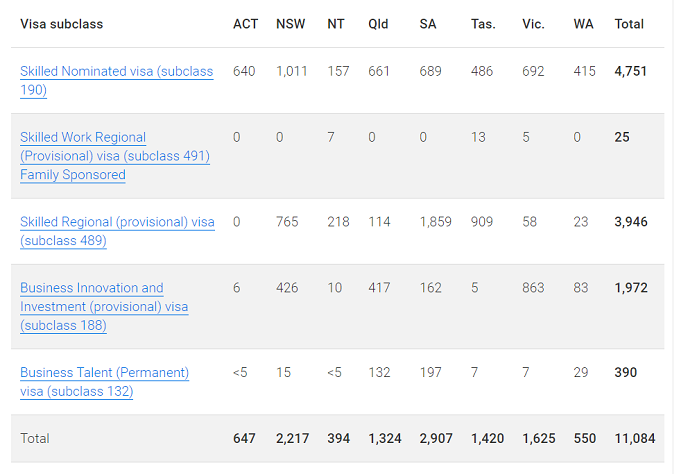674x474 pixels.
Task: Click the Visa subclass column header
Action: 61,24
